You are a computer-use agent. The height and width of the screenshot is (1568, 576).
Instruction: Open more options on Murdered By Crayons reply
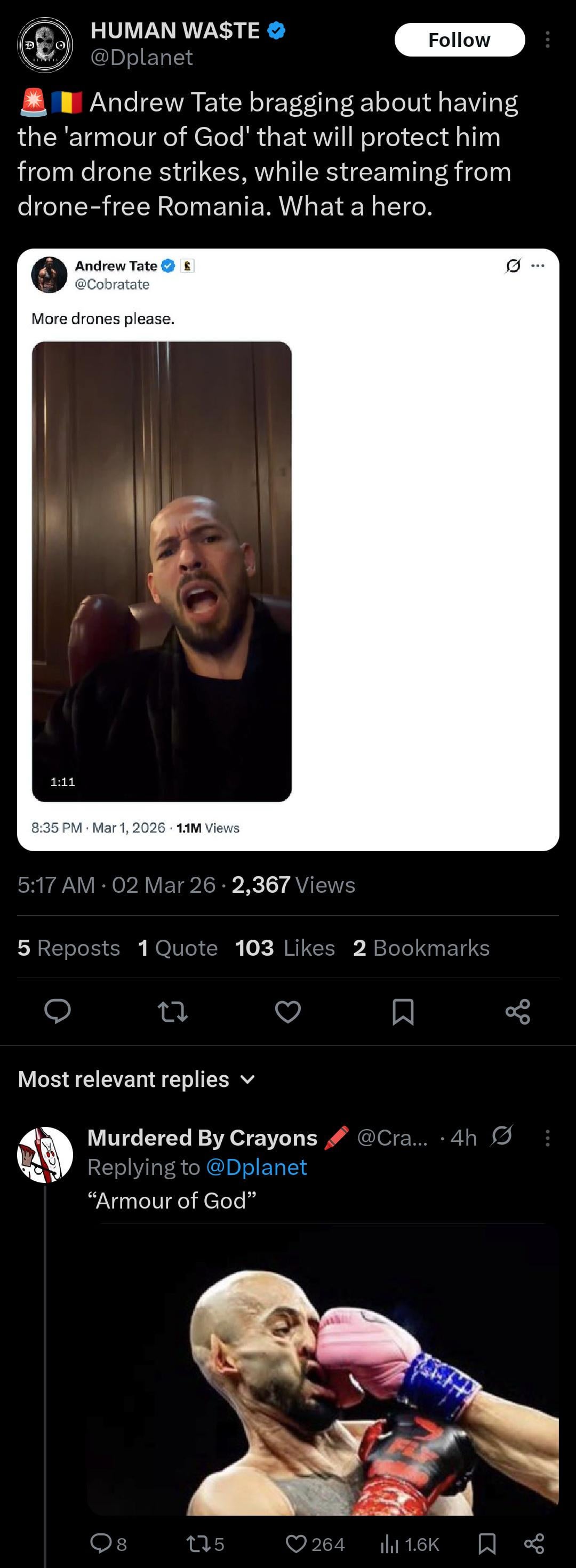[x=547, y=1138]
